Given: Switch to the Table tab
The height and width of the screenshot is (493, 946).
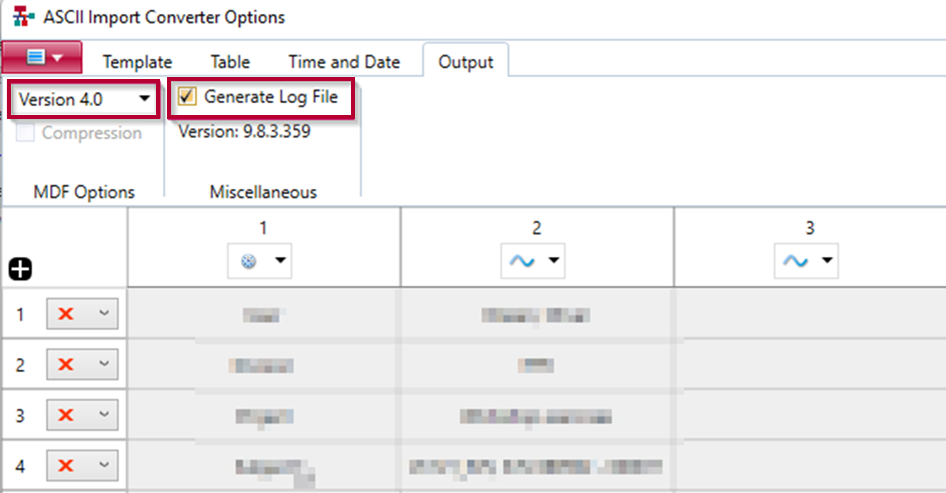Looking at the screenshot, I should tap(230, 62).
